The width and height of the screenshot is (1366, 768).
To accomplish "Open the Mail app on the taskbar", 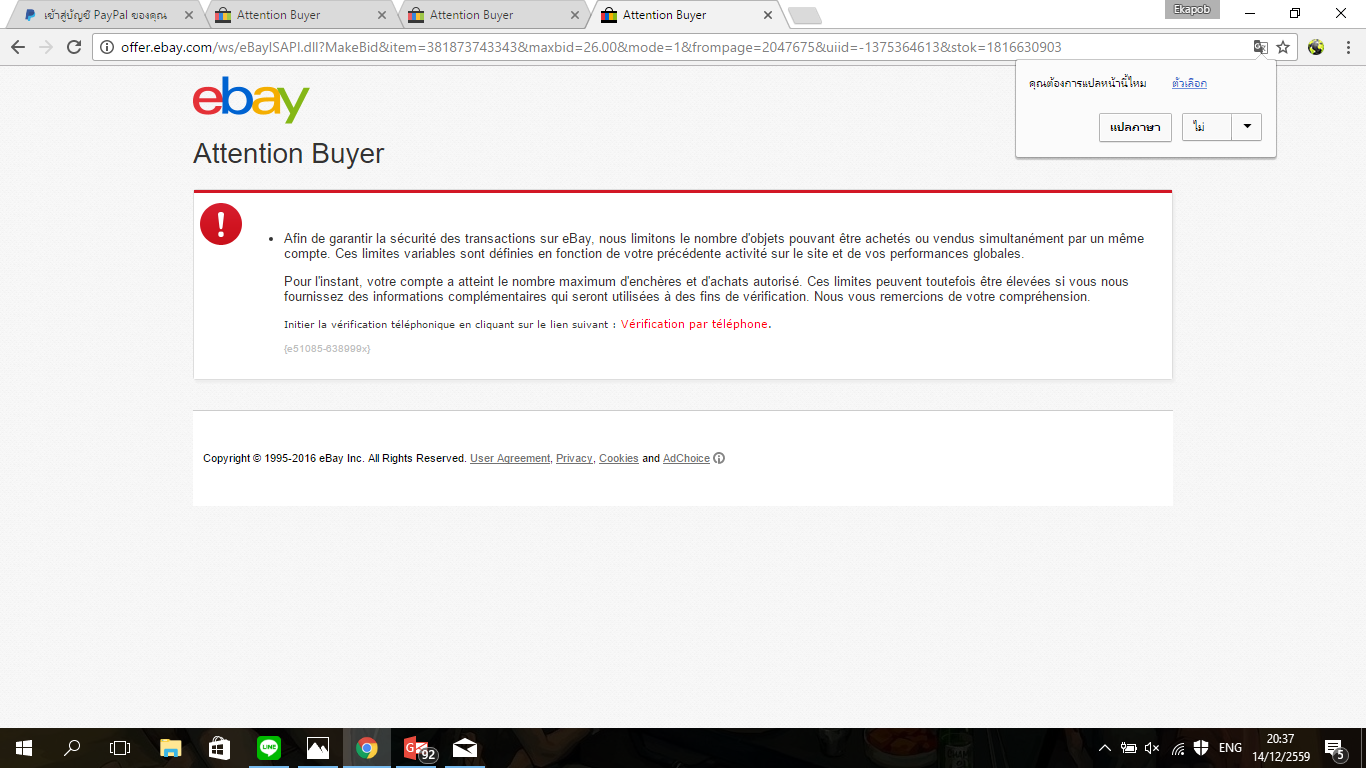I will coord(465,748).
